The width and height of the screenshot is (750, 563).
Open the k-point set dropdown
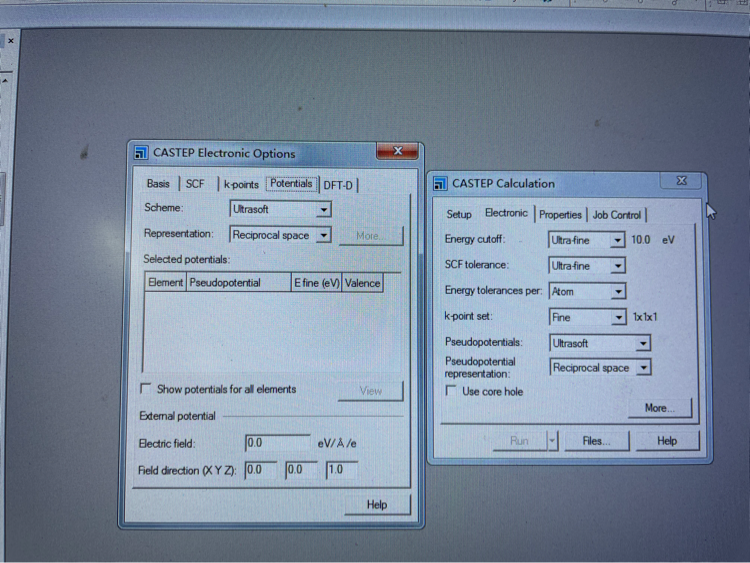point(619,317)
